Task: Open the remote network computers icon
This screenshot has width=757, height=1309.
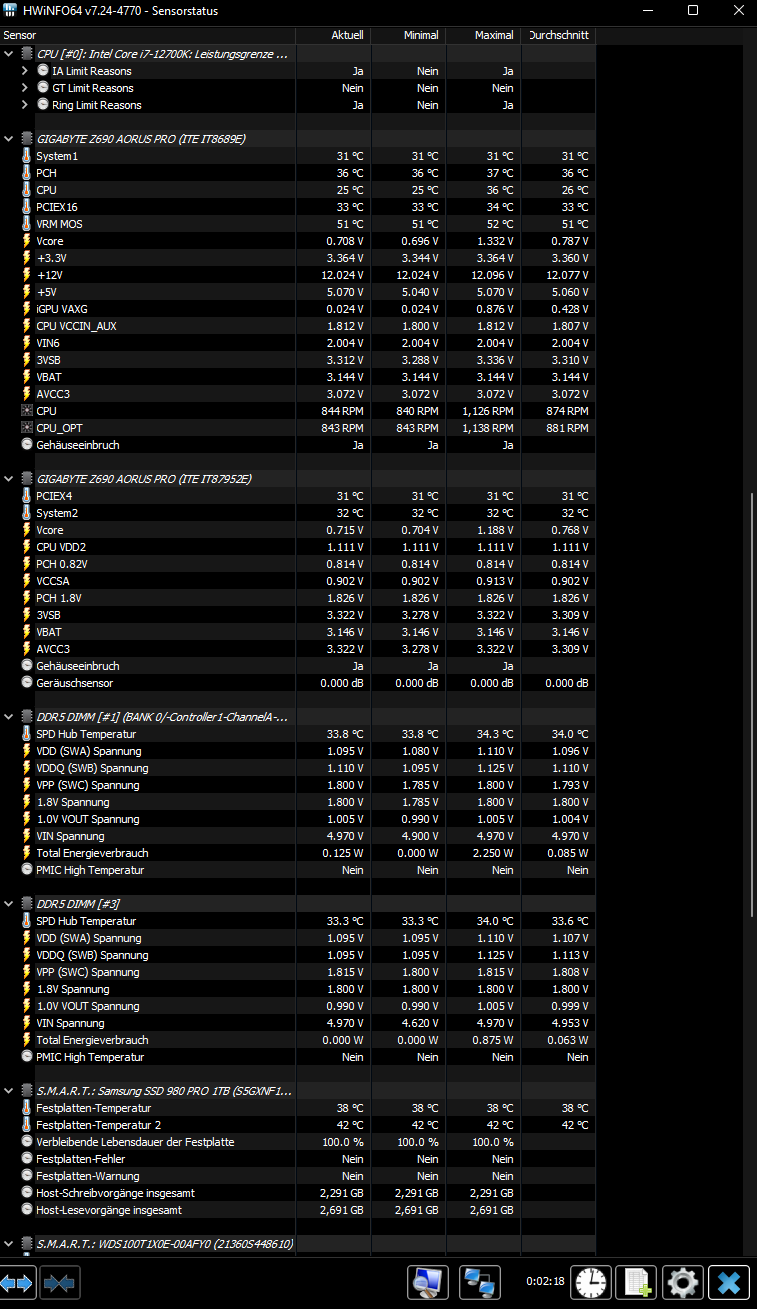Action: (480, 1282)
